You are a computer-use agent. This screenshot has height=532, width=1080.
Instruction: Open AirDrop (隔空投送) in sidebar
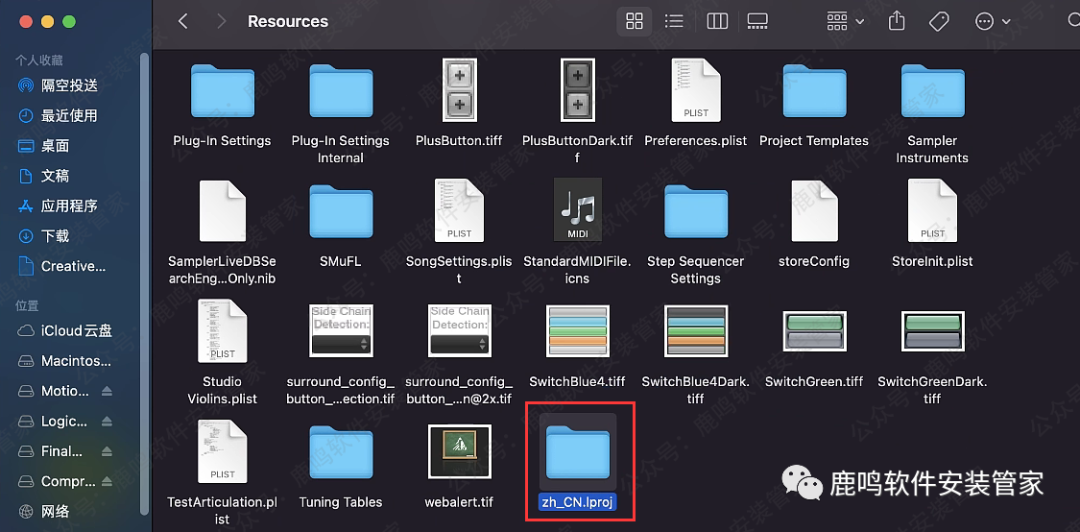(68, 86)
